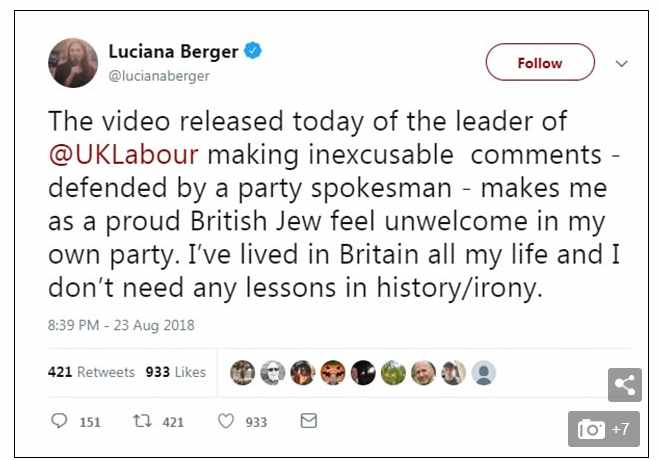The width and height of the screenshot is (660, 460).
Task: Click the 8:39 PM - 23 Aug 2018 timestamp
Action: pos(121,325)
